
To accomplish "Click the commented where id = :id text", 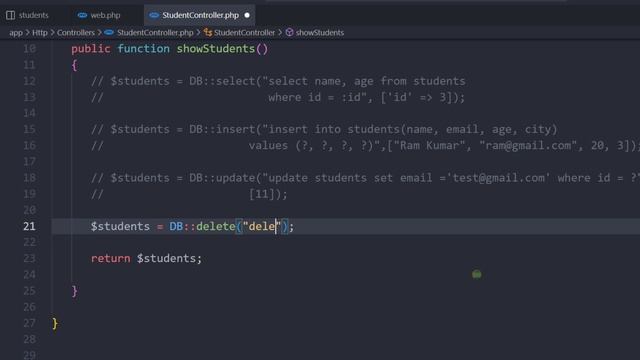I will point(317,97).
